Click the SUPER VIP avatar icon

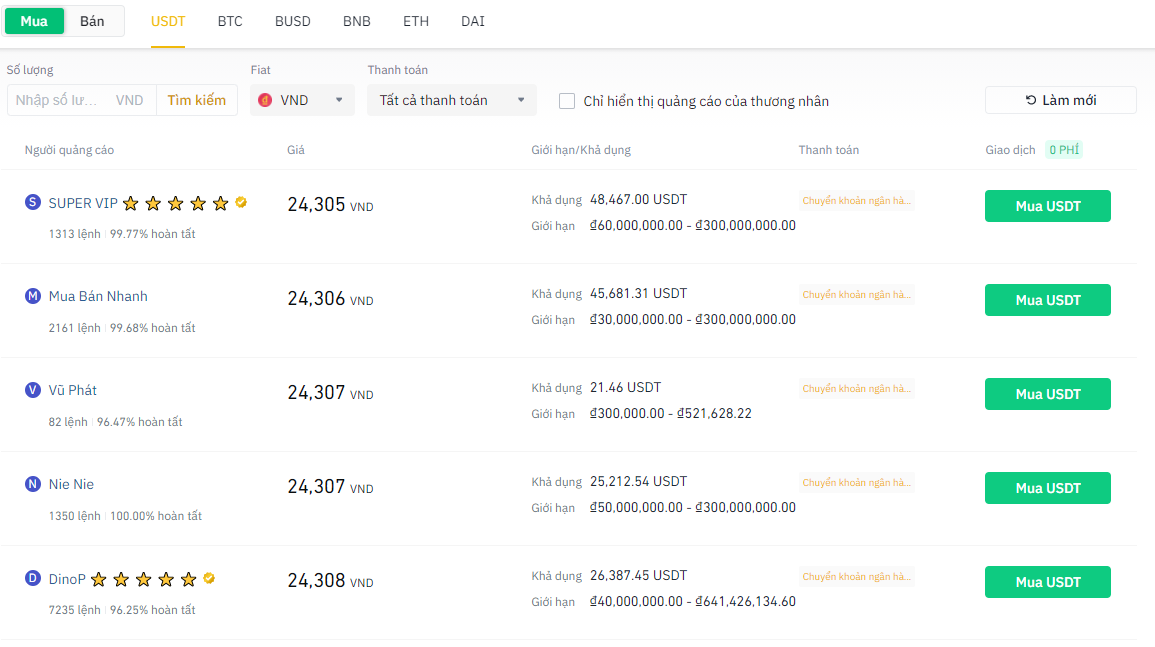(x=33, y=203)
